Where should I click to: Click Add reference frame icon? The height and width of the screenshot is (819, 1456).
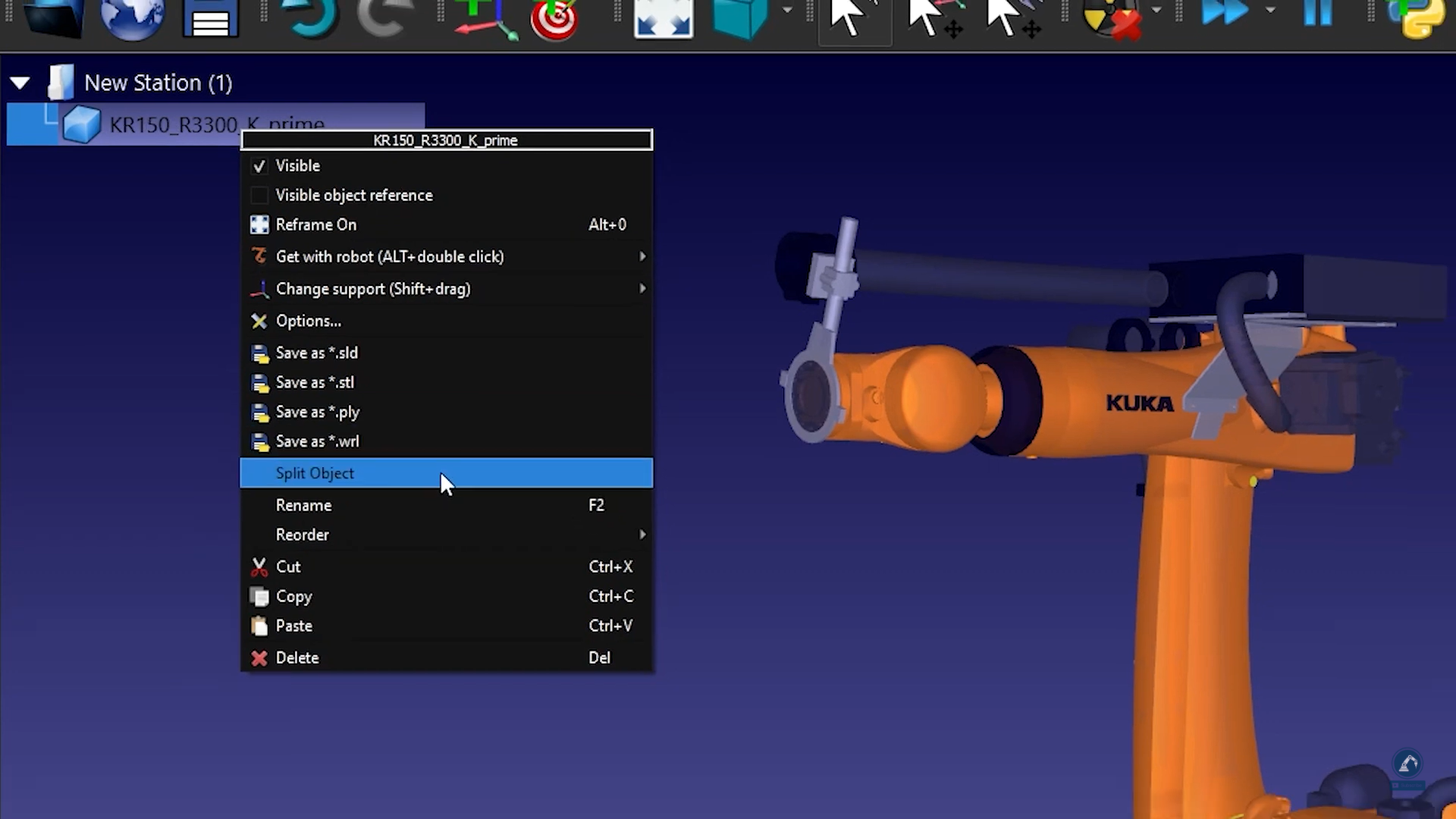point(484,20)
